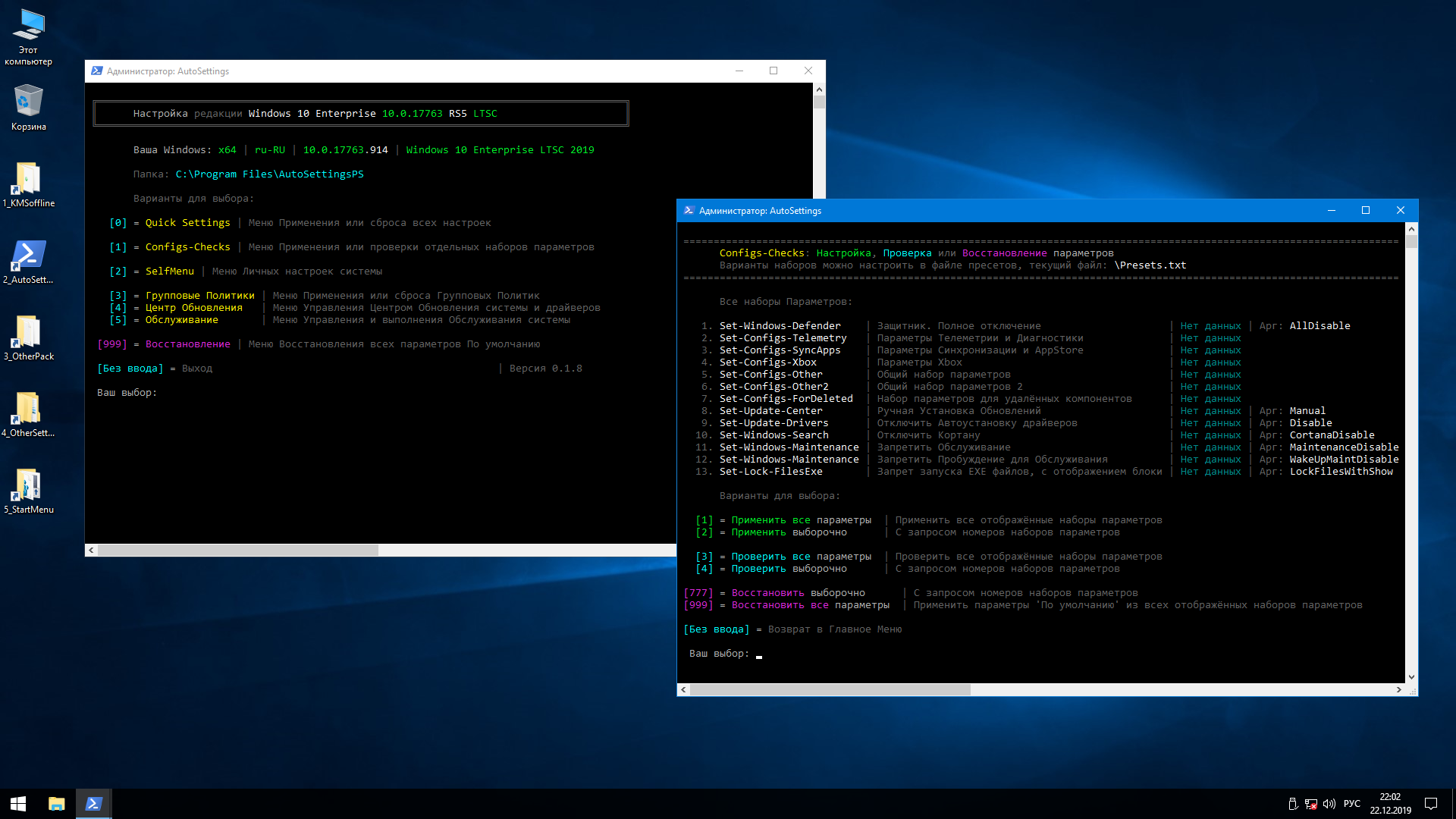Viewport: 1456px width, 819px height.
Task: Click the PowerShell icon in the front AutoSettings title bar
Action: coord(689,211)
